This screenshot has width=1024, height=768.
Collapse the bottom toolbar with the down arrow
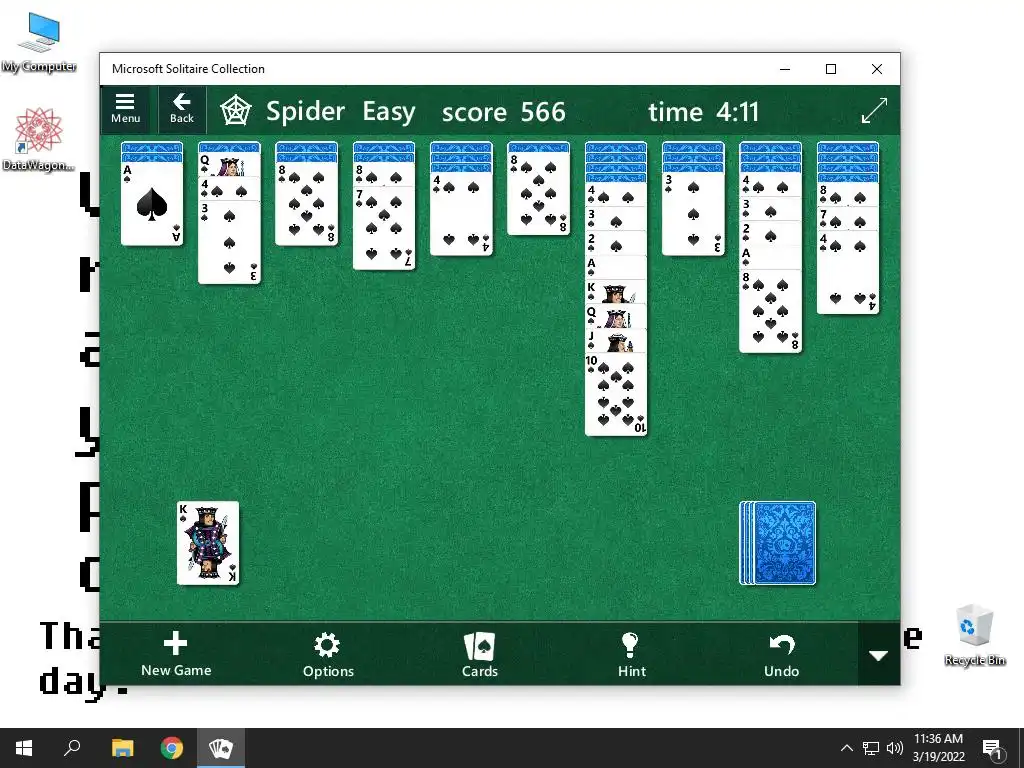pyautogui.click(x=878, y=654)
